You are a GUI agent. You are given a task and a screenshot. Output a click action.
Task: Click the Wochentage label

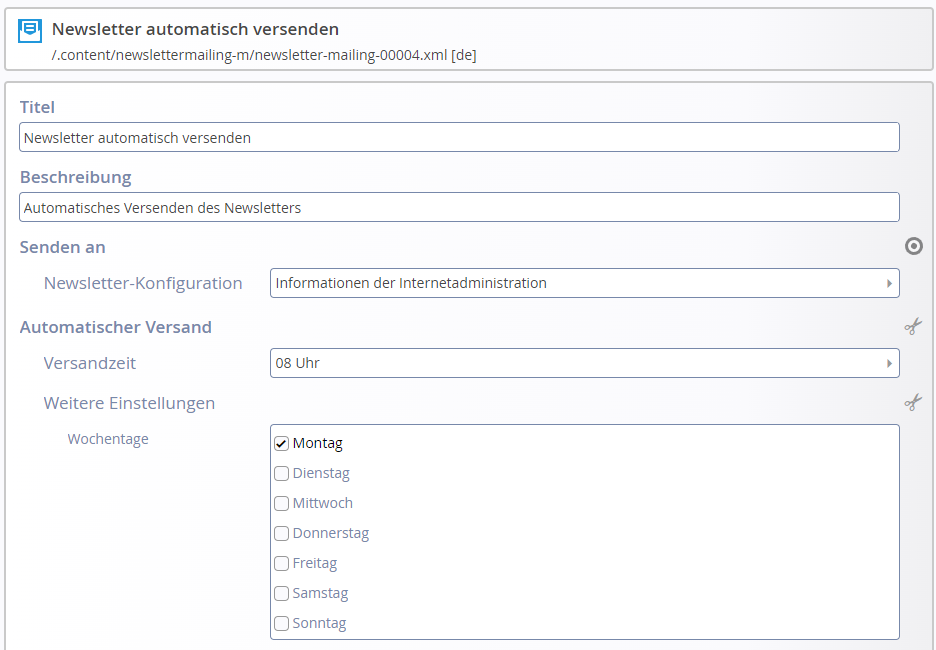pyautogui.click(x=108, y=439)
